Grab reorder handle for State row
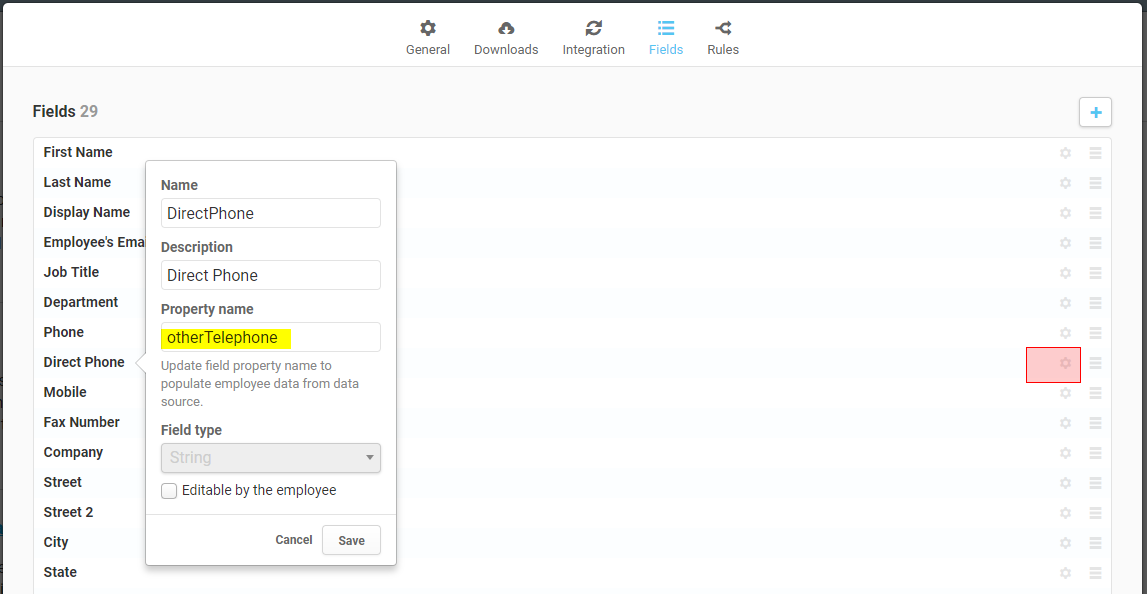 pyautogui.click(x=1095, y=573)
